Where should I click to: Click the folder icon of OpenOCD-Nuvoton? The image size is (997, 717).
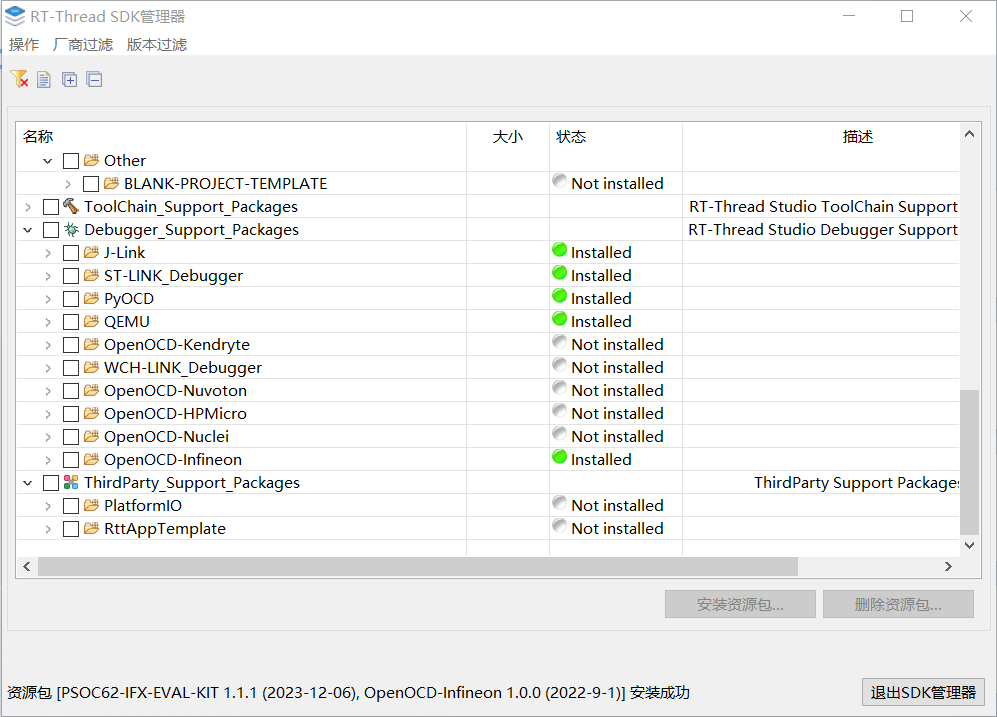[92, 390]
